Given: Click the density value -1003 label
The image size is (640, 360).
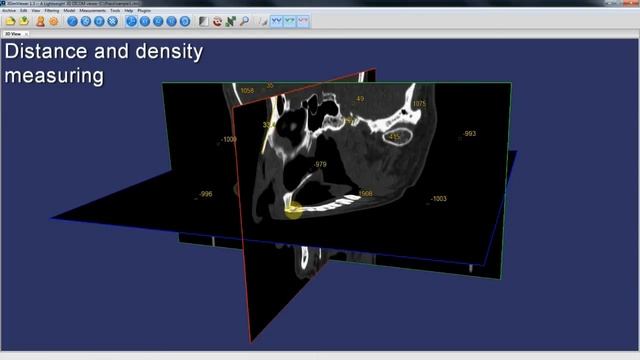Looking at the screenshot, I should [439, 199].
